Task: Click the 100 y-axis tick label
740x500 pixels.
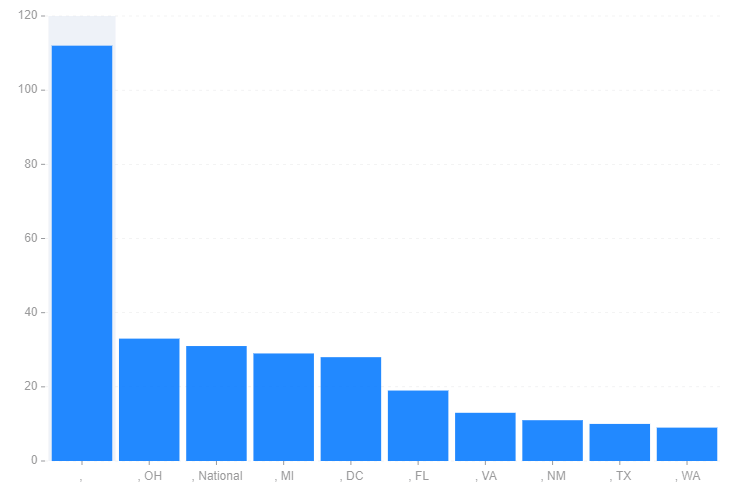Action: click(28, 90)
